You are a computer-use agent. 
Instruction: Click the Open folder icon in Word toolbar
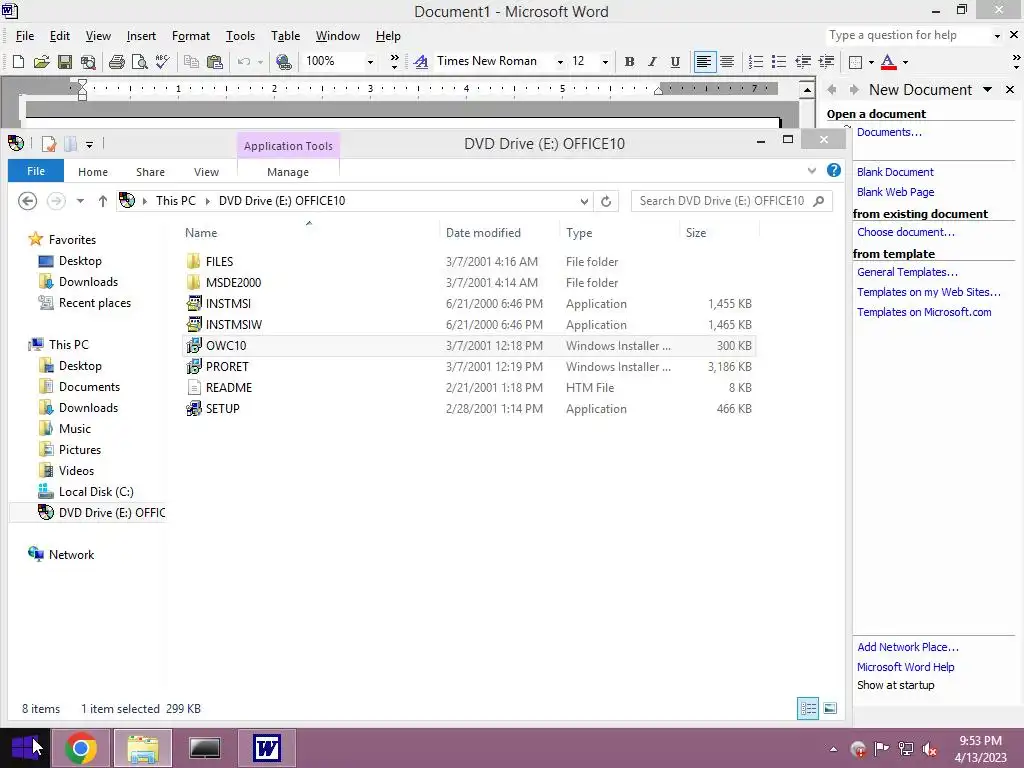tap(41, 61)
